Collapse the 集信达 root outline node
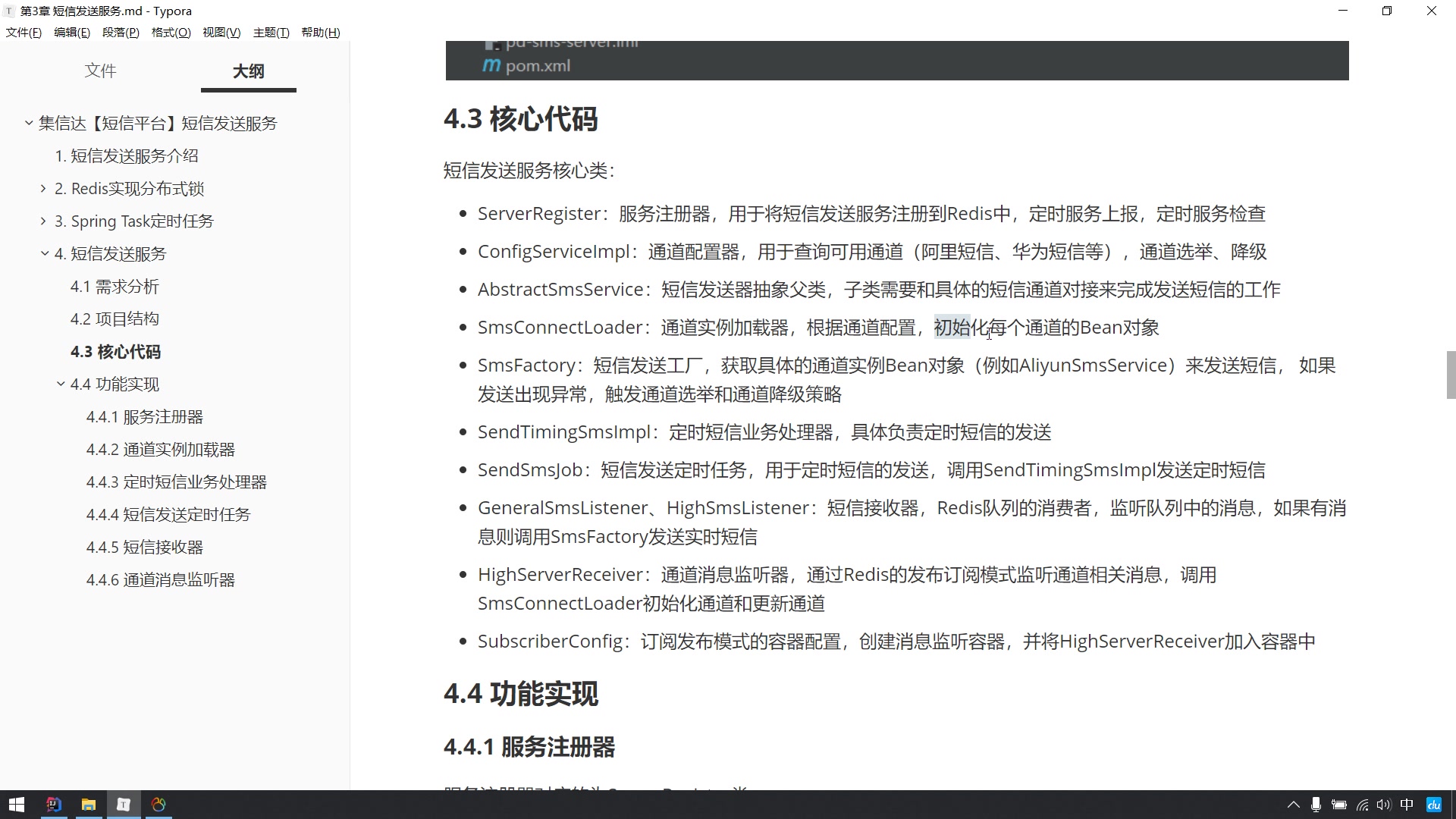This screenshot has height=819, width=1456. 29,123
